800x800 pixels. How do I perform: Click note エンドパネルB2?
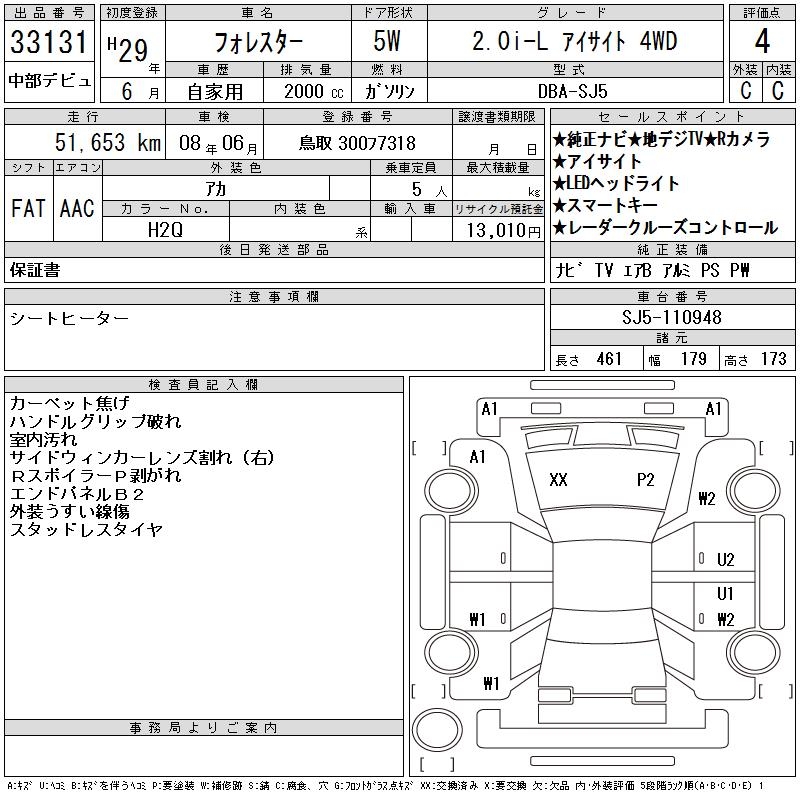pyautogui.click(x=77, y=493)
